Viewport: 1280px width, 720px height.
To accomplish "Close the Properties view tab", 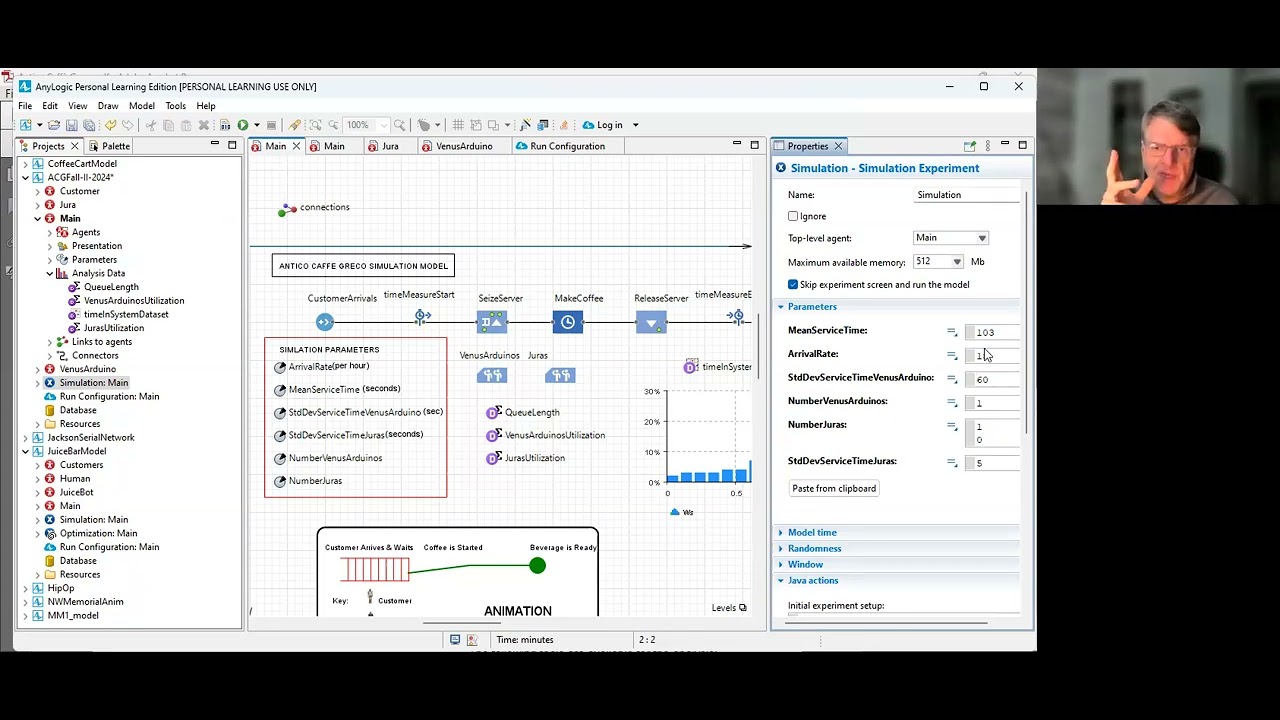I will [838, 146].
